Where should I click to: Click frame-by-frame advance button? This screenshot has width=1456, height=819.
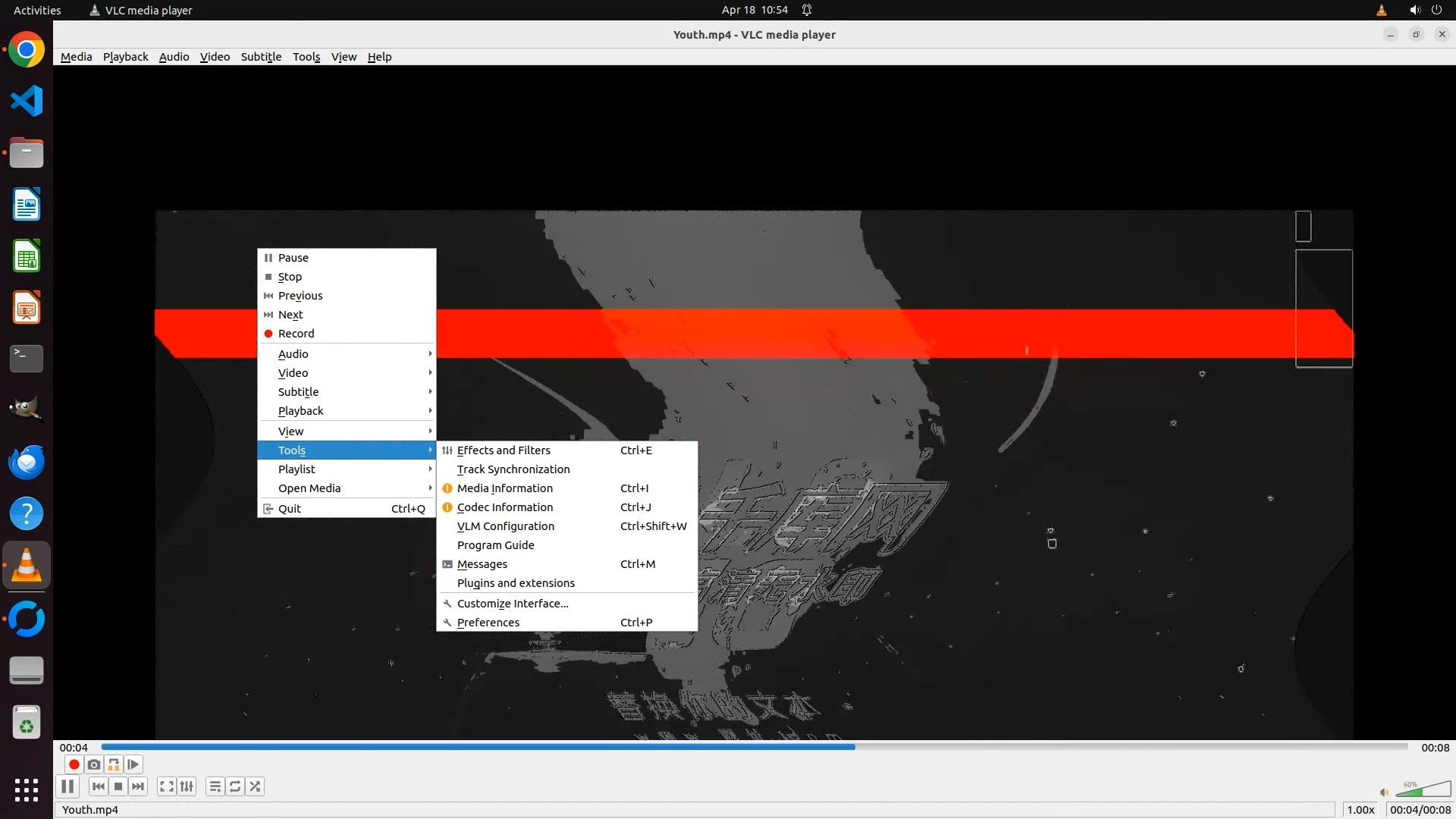(133, 764)
